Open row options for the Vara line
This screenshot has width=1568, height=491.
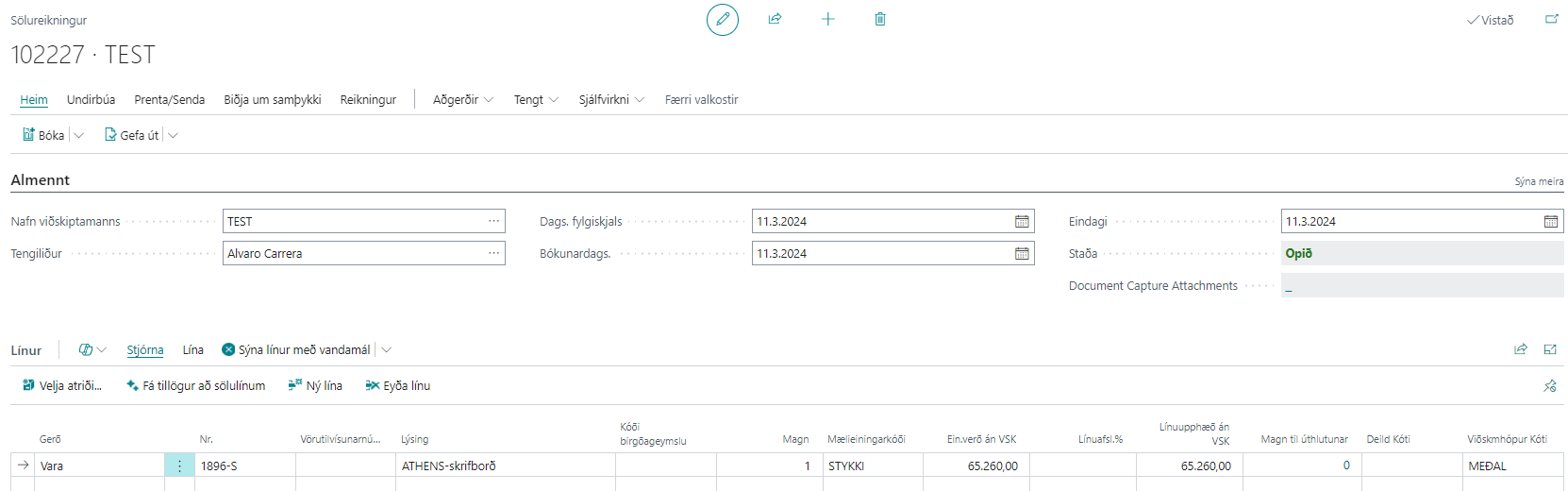[x=179, y=466]
